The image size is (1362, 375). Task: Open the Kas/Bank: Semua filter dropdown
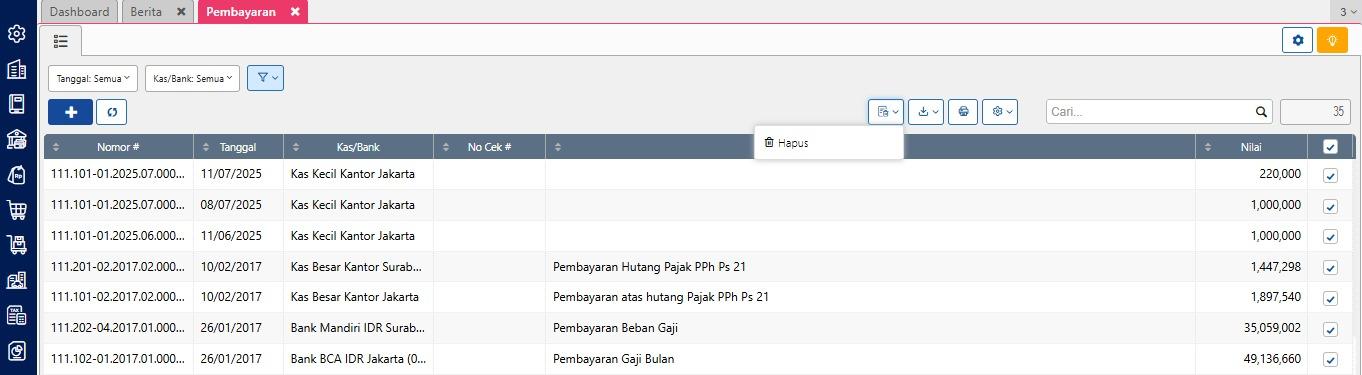point(192,78)
